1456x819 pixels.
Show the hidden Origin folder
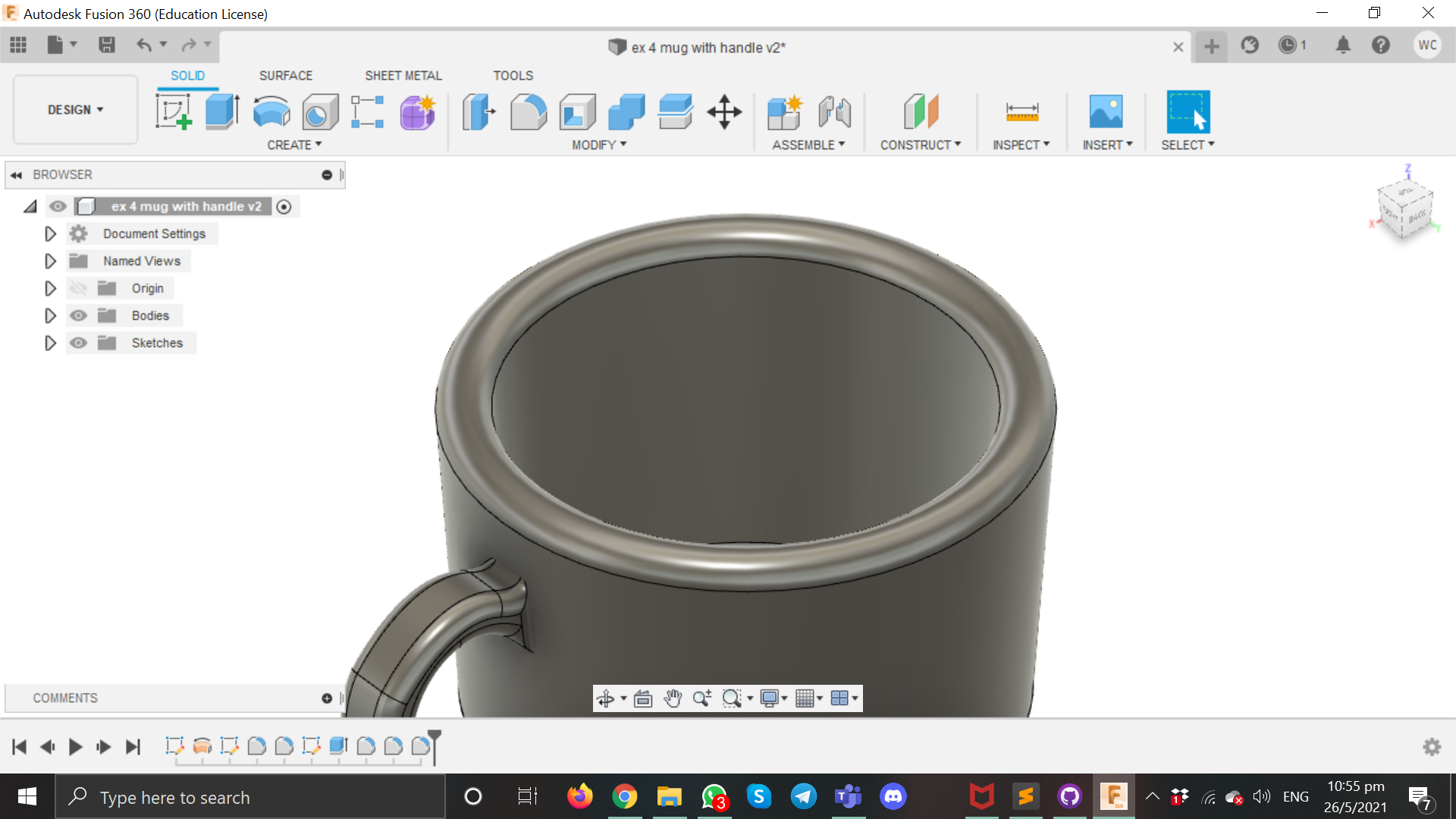coord(78,288)
